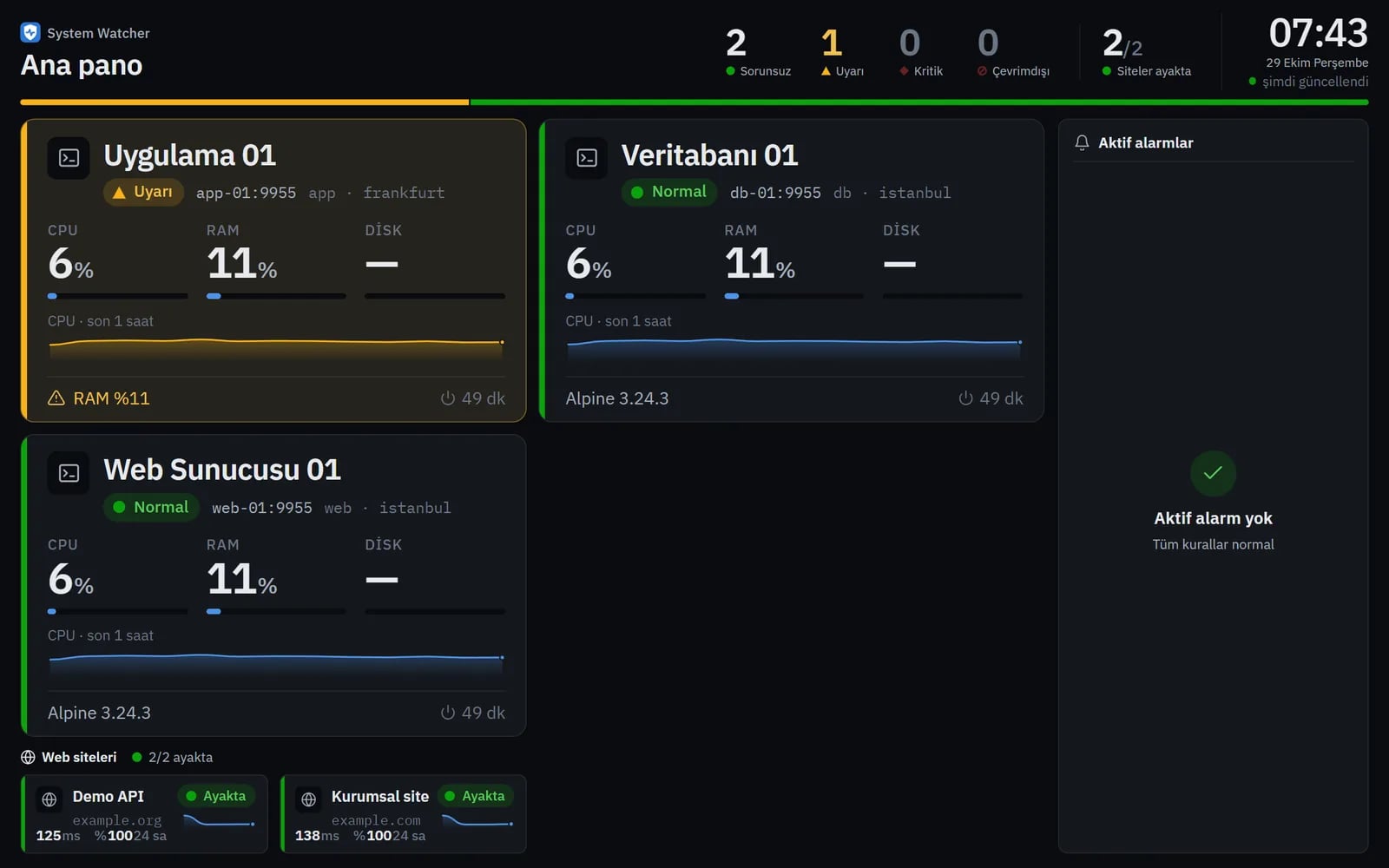Click the RAM usage bar on Veritabanı 01

793,296
